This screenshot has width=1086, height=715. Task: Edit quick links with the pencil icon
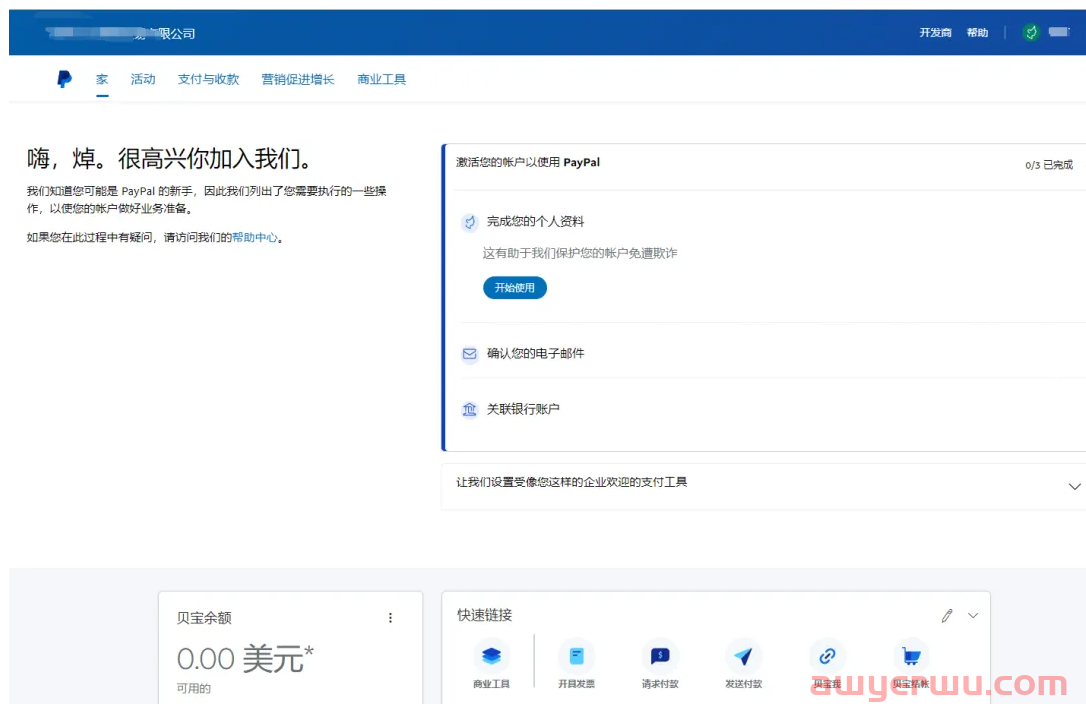(947, 615)
